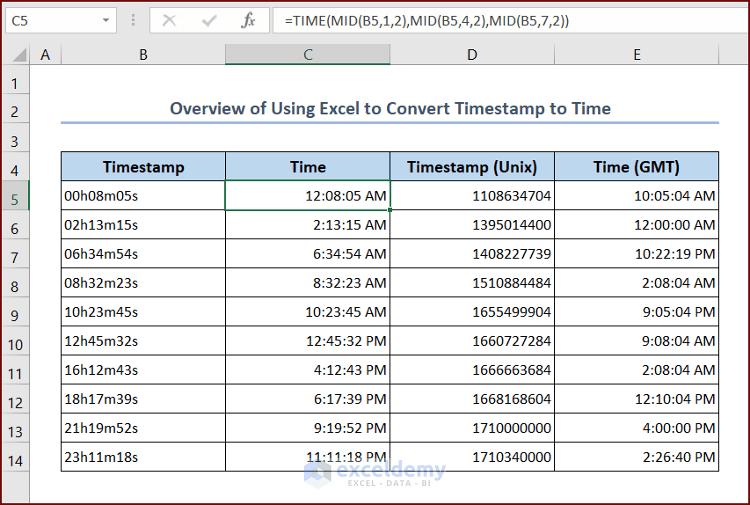
Task: Click the Select All corner triangle
Action: pyautogui.click(x=19, y=55)
